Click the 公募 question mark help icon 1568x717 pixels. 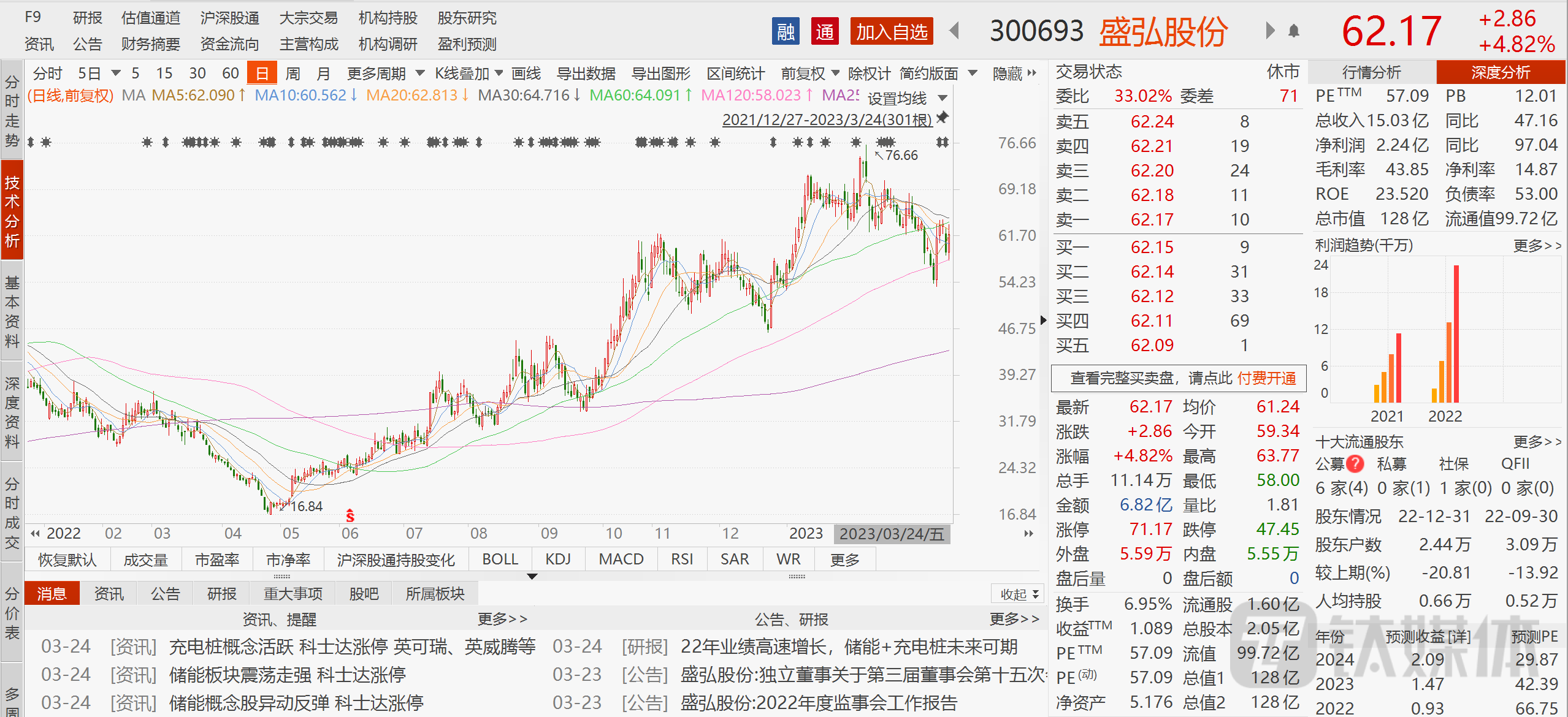click(1355, 464)
